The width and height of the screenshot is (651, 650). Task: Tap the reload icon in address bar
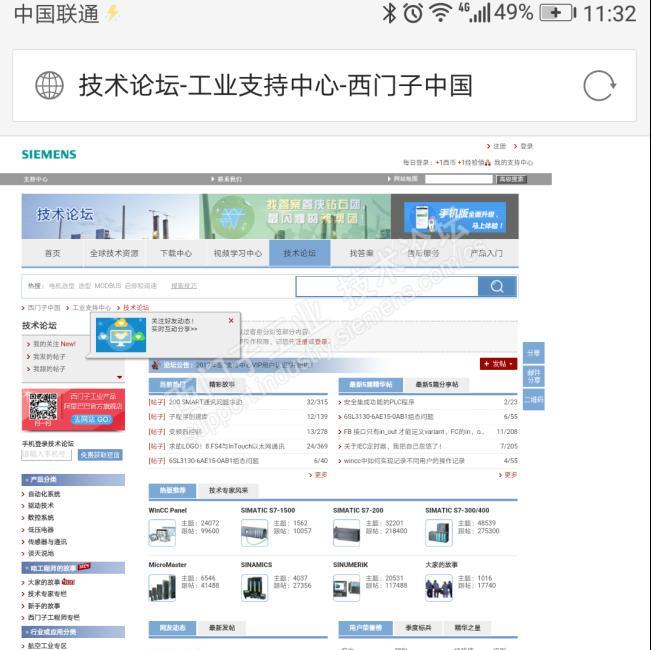600,86
